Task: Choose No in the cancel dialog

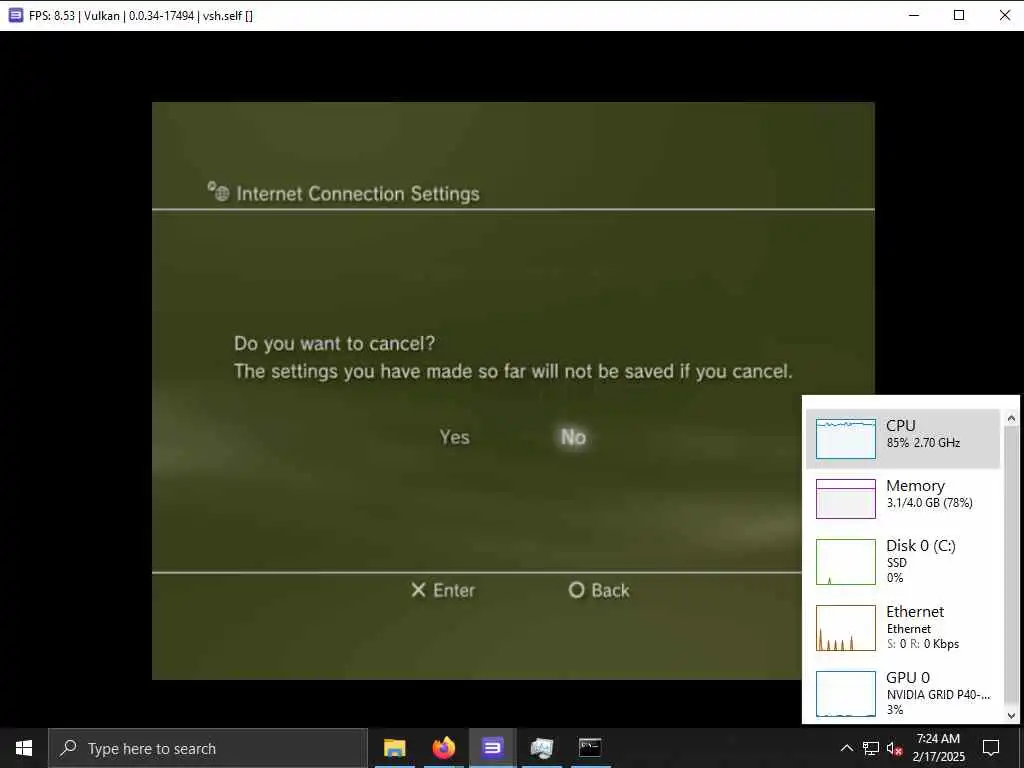Action: [573, 437]
